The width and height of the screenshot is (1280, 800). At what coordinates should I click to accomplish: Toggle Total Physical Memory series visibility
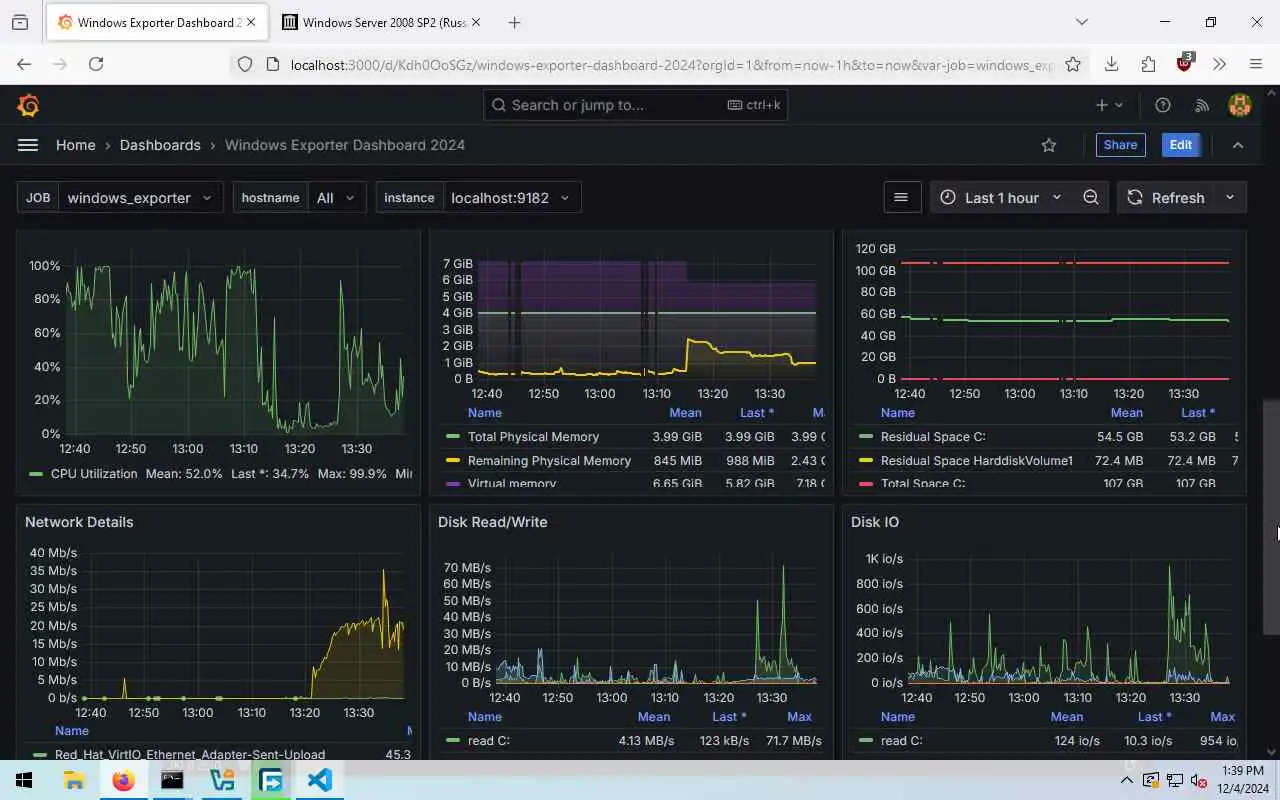click(533, 437)
